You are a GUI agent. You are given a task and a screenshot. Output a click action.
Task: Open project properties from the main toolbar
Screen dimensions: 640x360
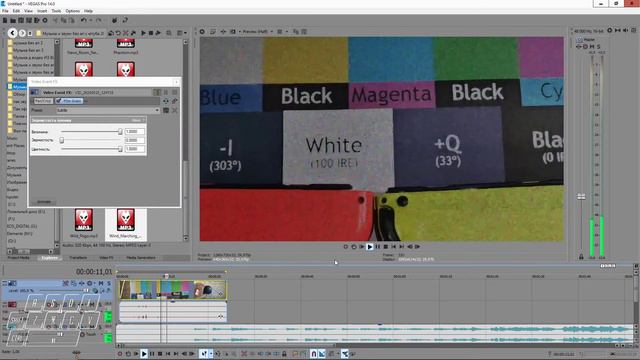tap(45, 20)
